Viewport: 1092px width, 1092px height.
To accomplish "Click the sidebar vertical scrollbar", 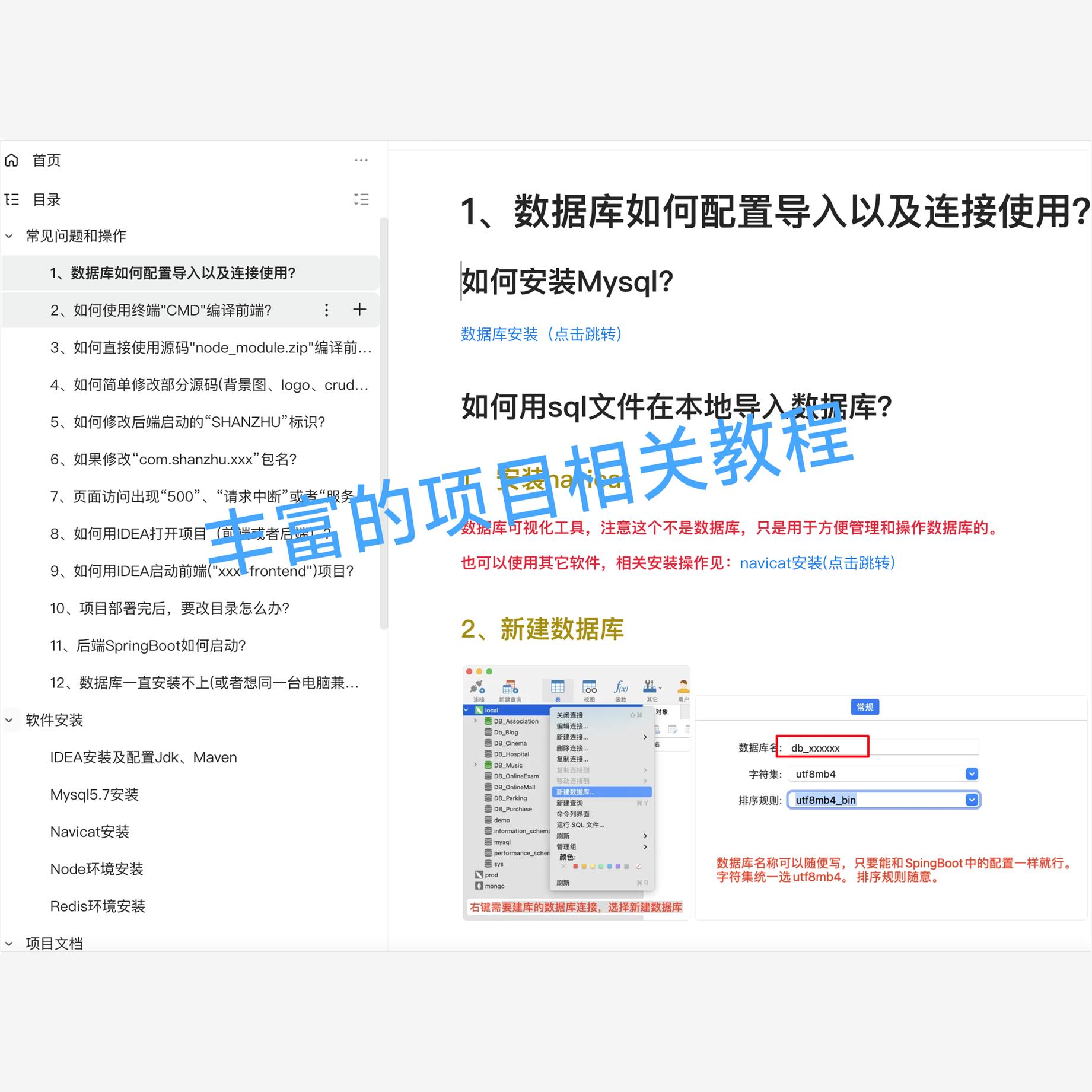I will 384,424.
